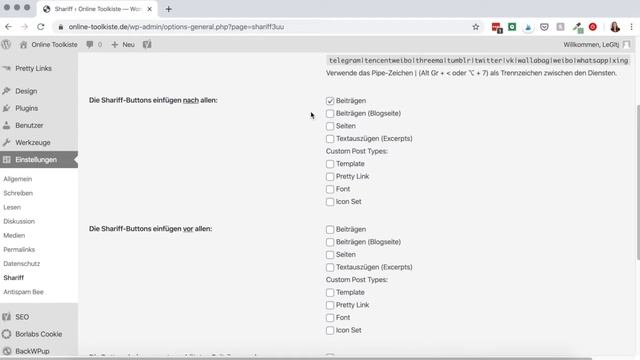Check Pretty Link under insert-after section
Image resolution: width=640 pixels, height=360 pixels.
[x=330, y=177]
